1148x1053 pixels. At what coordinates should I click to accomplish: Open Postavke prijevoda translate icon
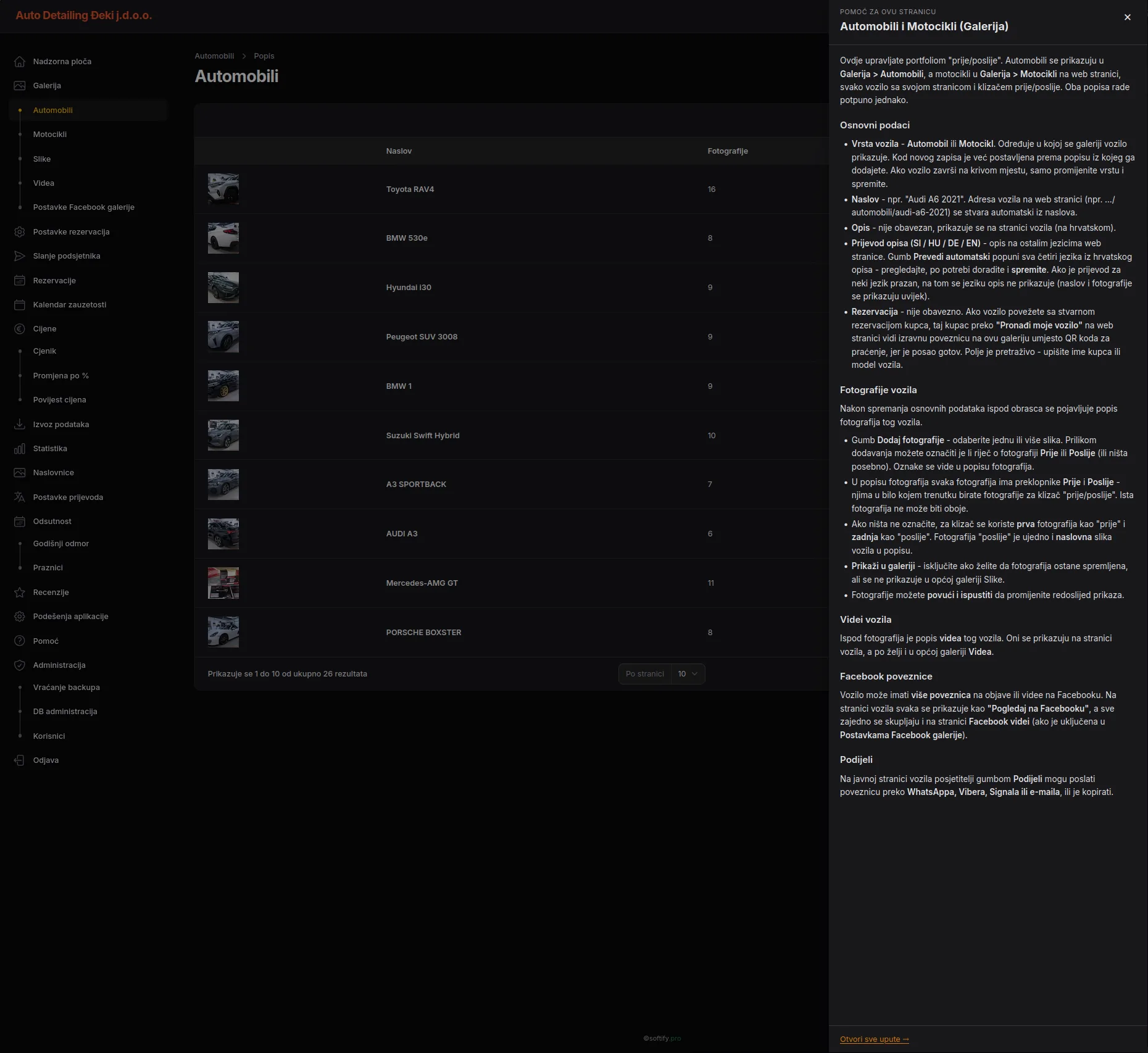(20, 497)
